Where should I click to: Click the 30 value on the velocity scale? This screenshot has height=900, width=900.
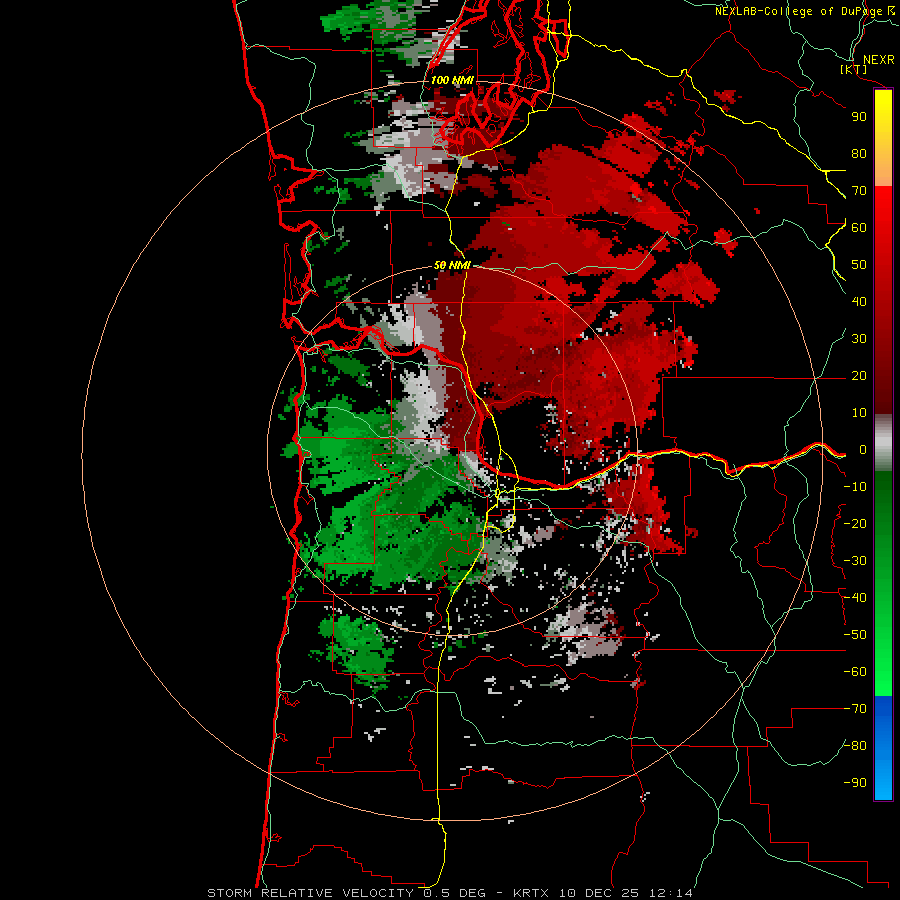point(859,339)
